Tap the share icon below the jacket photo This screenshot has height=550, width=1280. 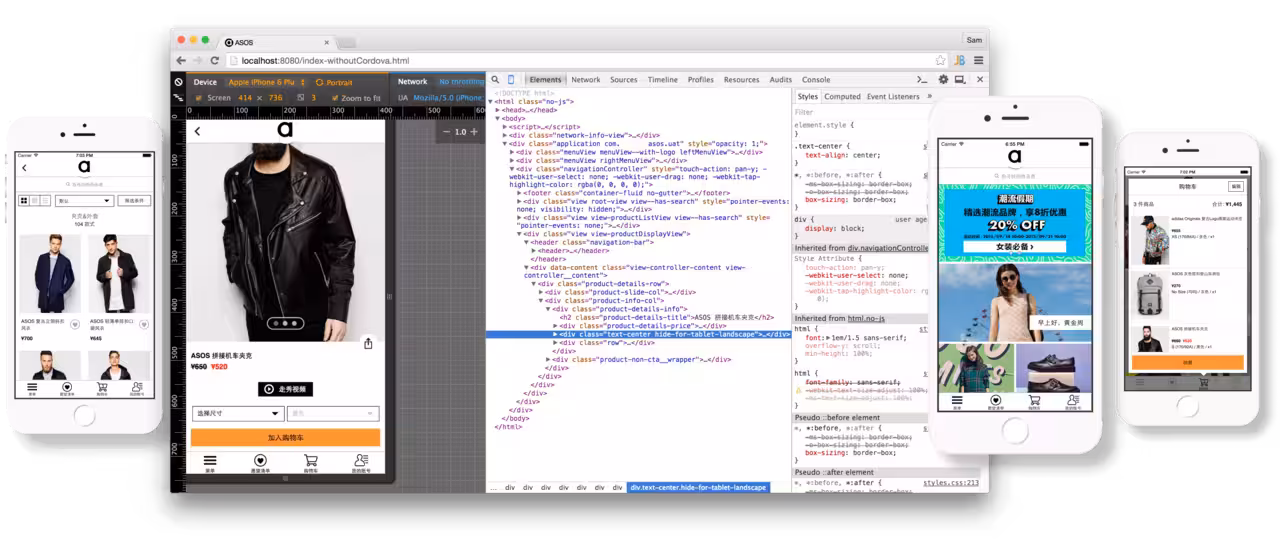(368, 344)
